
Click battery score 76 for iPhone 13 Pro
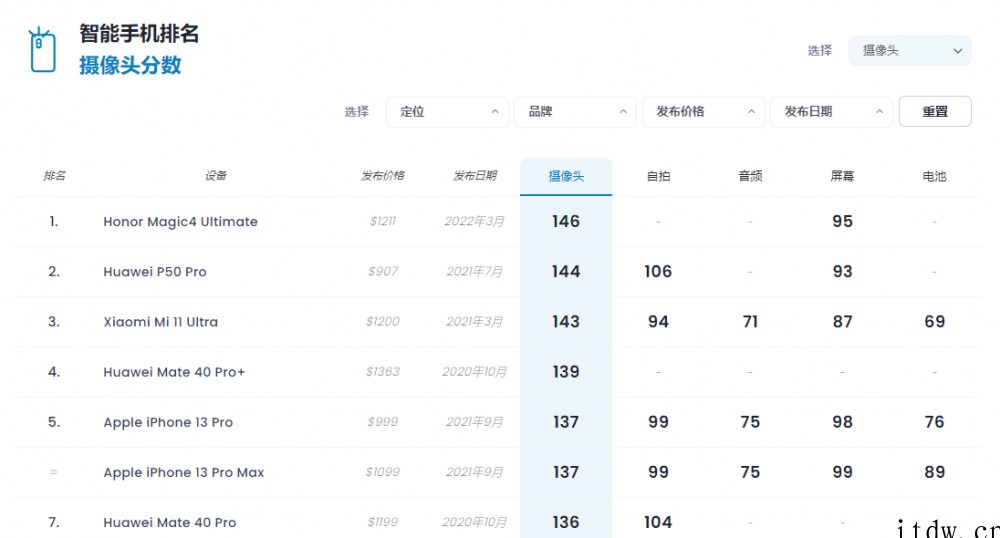pos(934,422)
